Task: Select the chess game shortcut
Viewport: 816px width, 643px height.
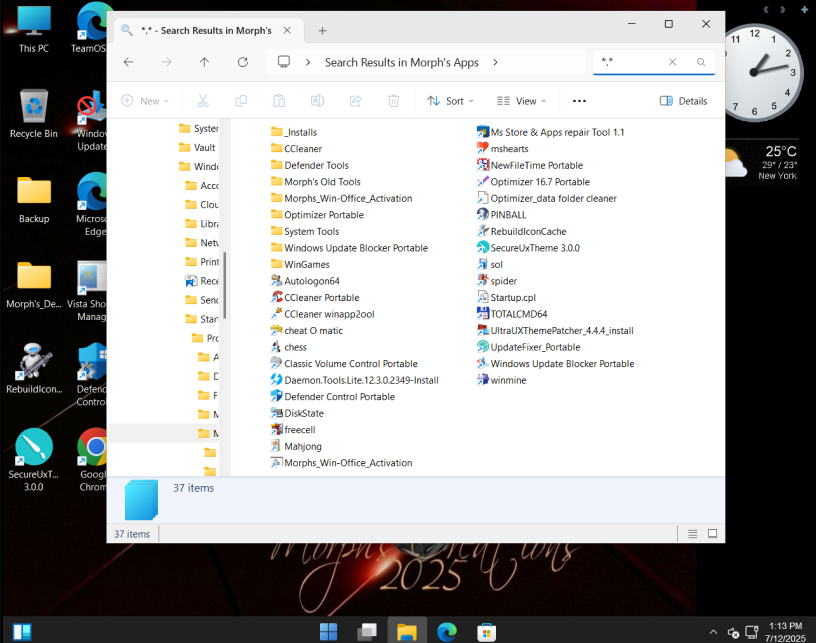Action: coord(289,347)
